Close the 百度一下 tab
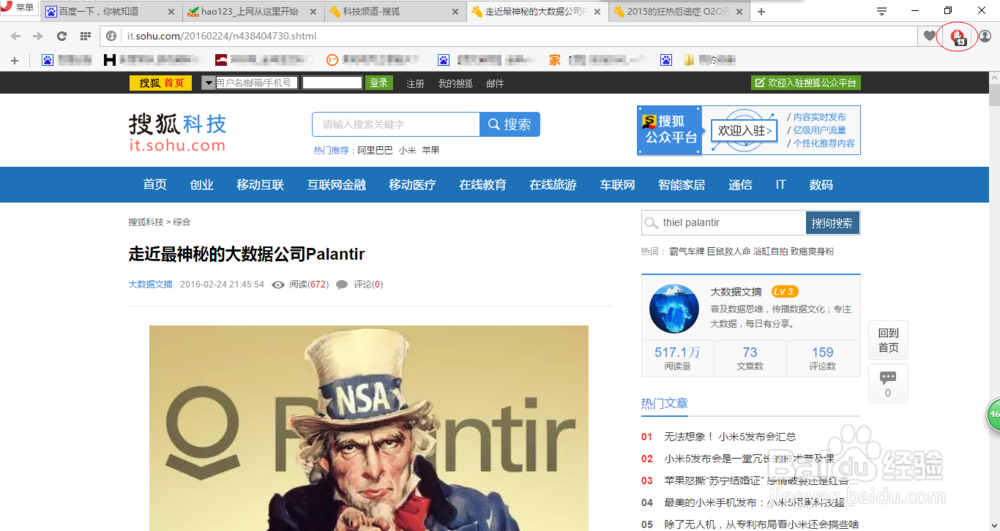This screenshot has width=1000, height=531. (x=171, y=11)
